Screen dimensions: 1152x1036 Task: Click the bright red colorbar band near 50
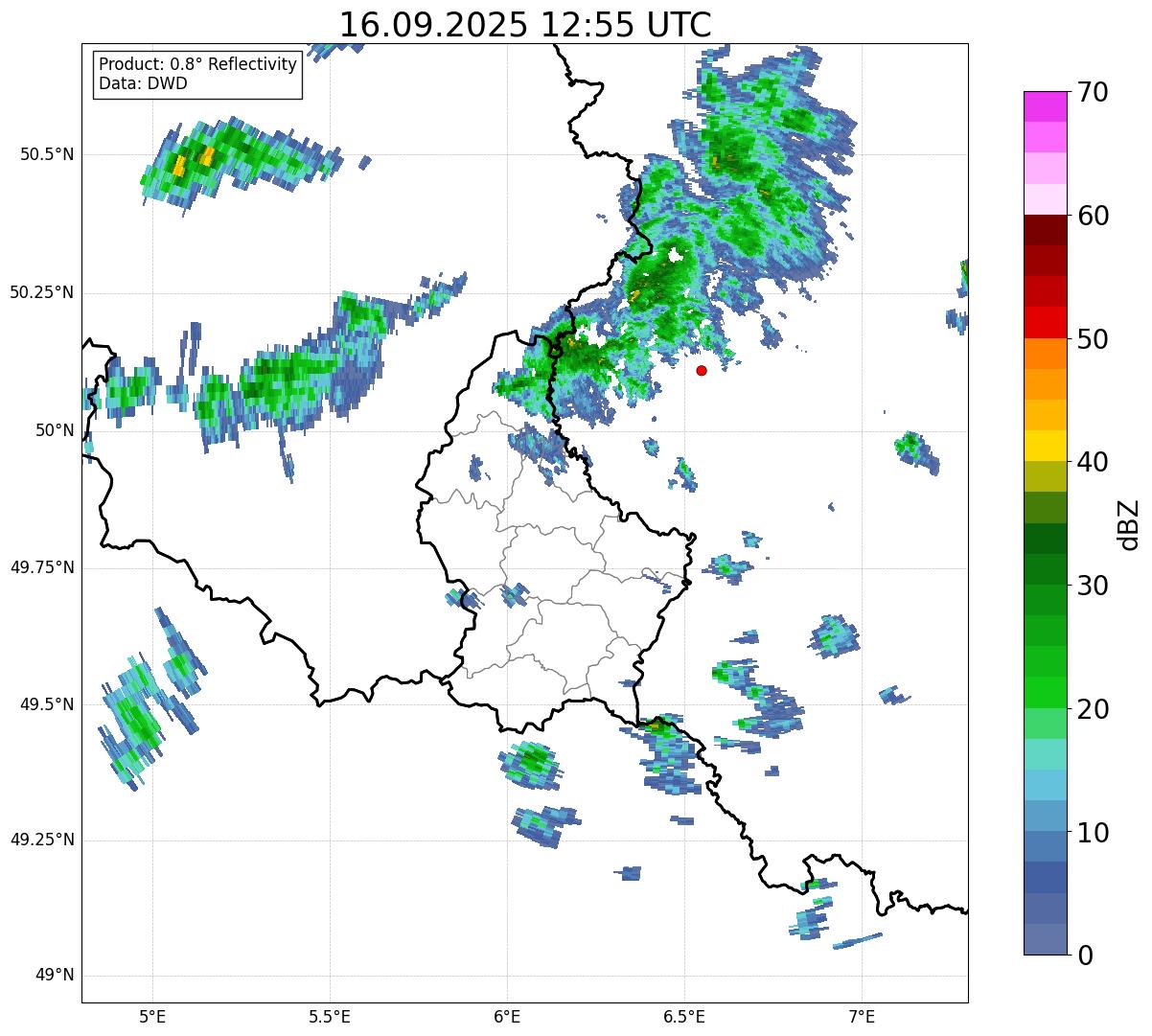tap(1045, 322)
